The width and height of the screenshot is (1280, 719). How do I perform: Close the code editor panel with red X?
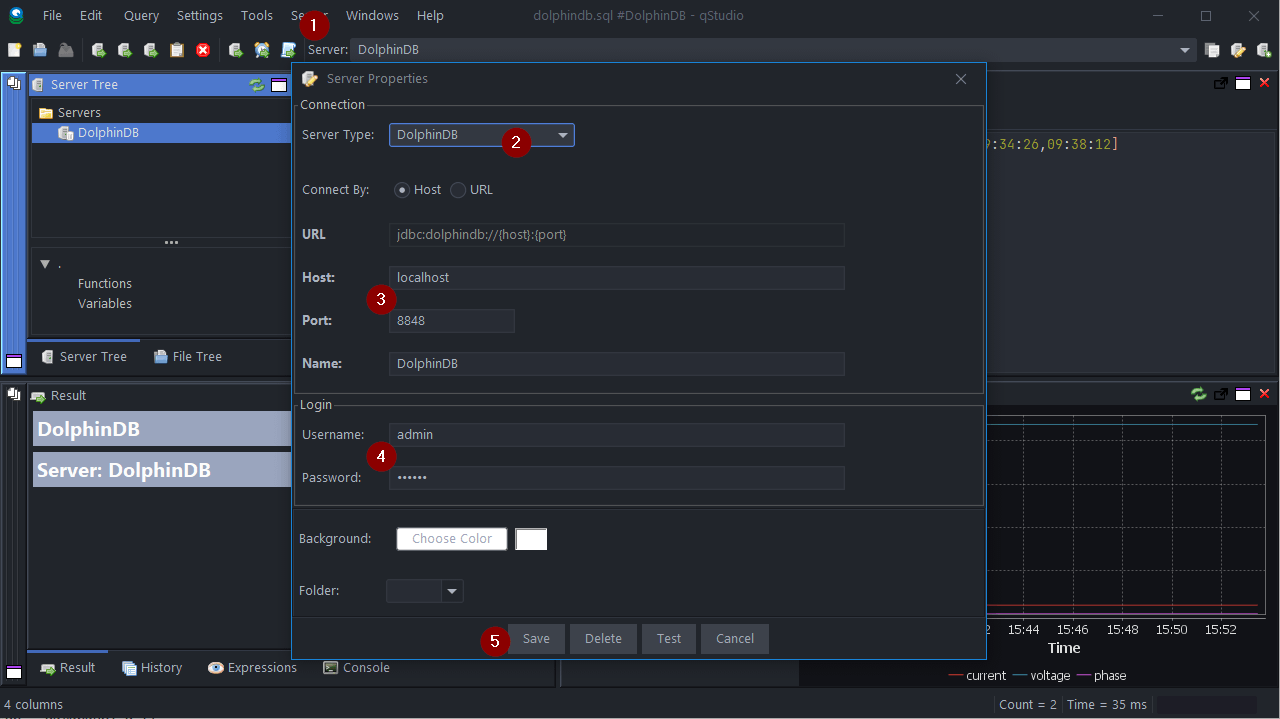1264,83
